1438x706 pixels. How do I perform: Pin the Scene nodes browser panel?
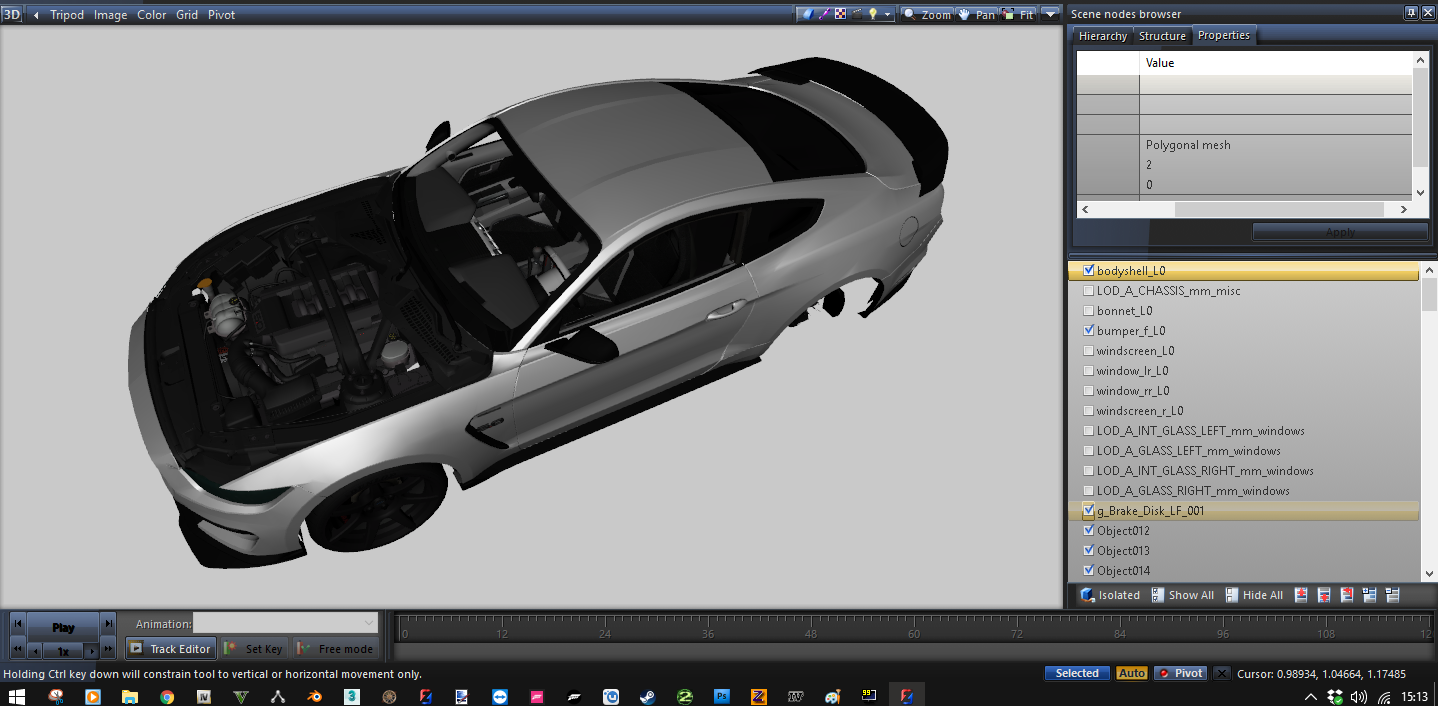pyautogui.click(x=1411, y=13)
